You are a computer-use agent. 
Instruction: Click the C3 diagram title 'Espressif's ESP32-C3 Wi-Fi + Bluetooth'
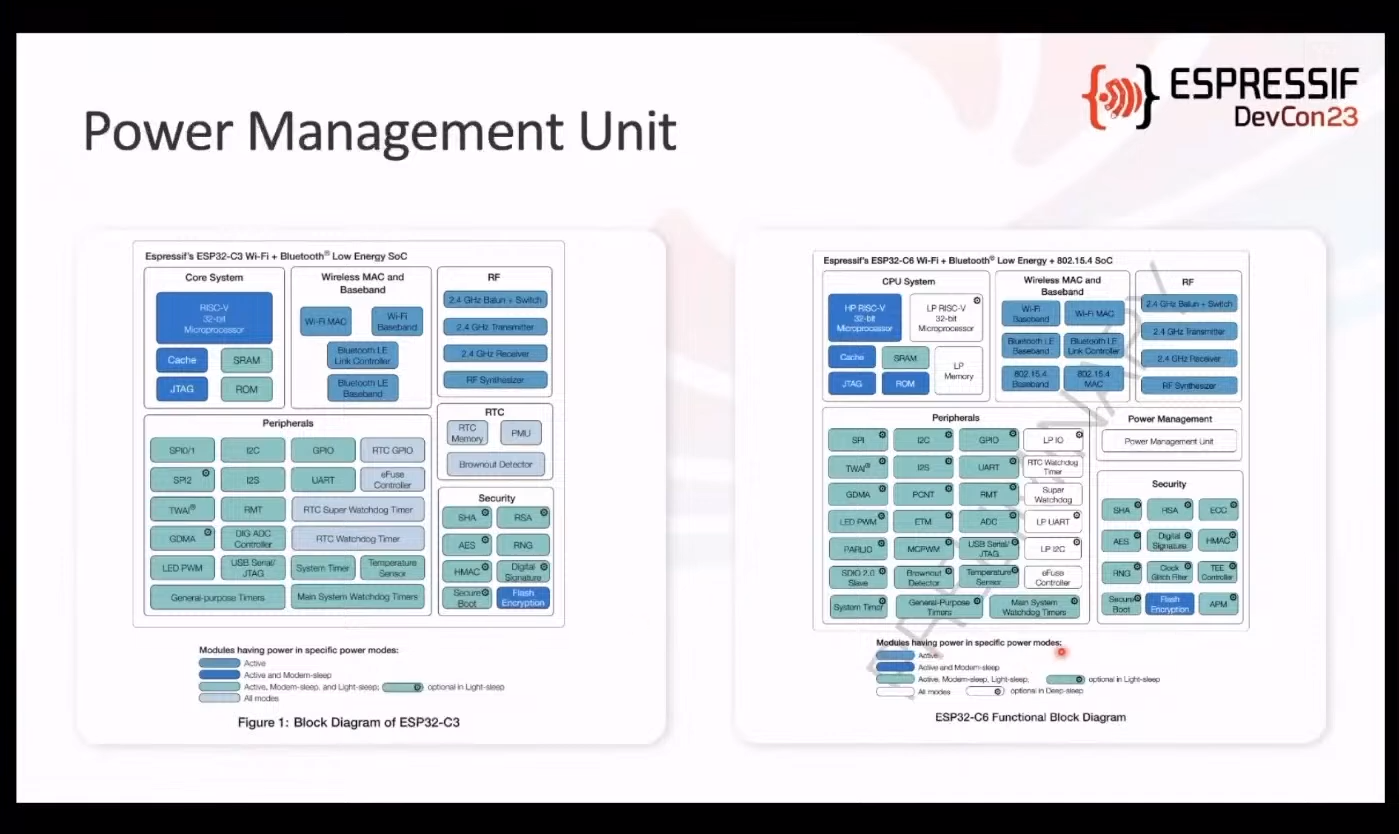276,256
